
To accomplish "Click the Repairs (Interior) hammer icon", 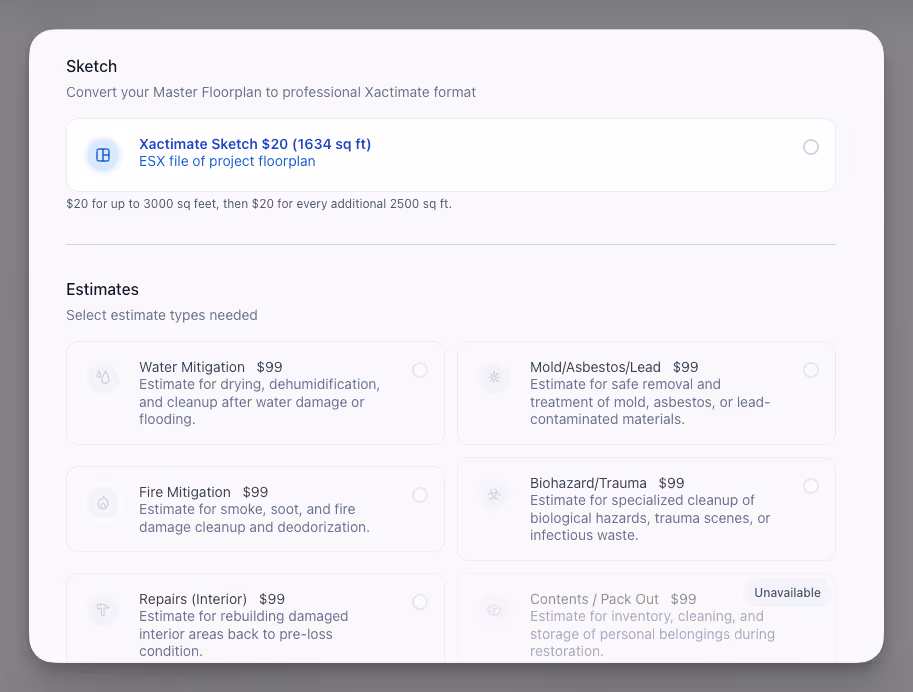I will 103,610.
